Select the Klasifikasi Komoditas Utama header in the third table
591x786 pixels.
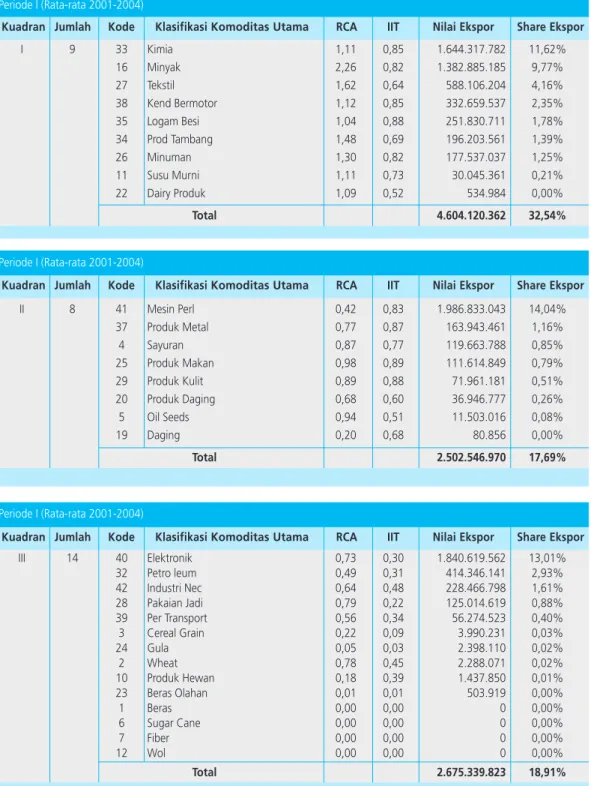coord(232,537)
